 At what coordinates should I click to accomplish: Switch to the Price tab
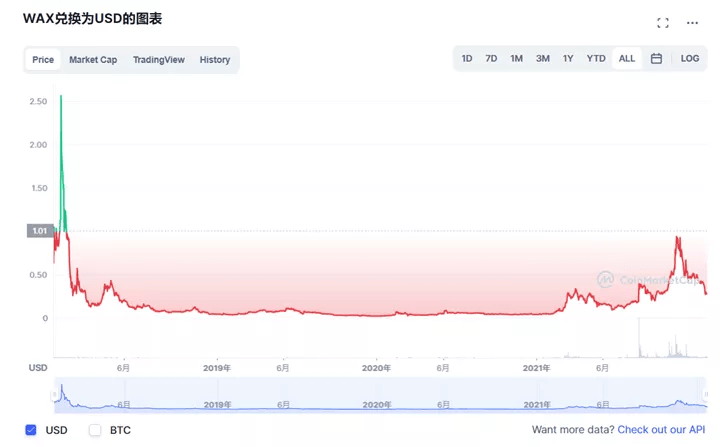[43, 60]
